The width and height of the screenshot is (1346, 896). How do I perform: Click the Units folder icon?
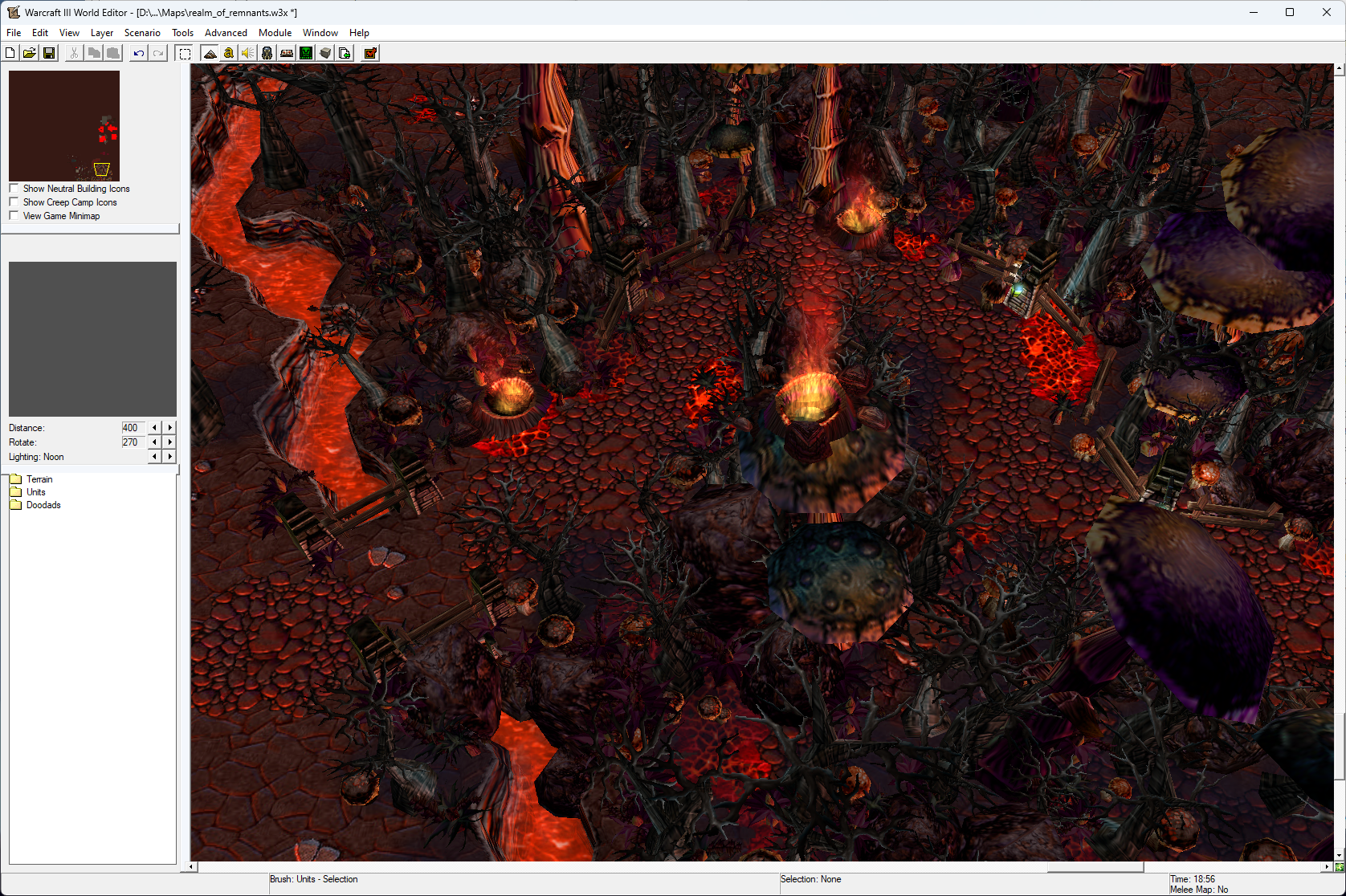(15, 492)
